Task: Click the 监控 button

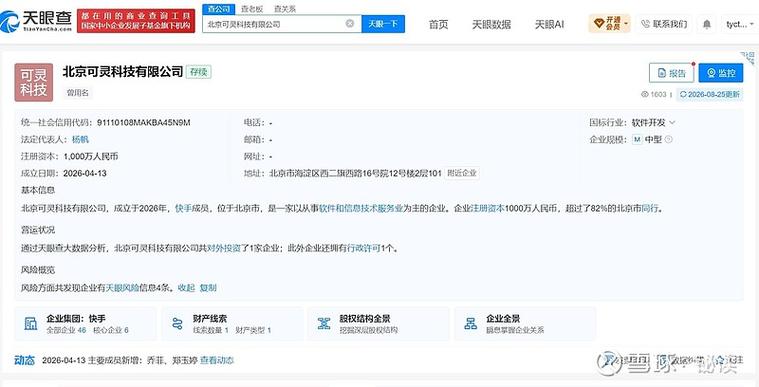Action: pos(721,73)
